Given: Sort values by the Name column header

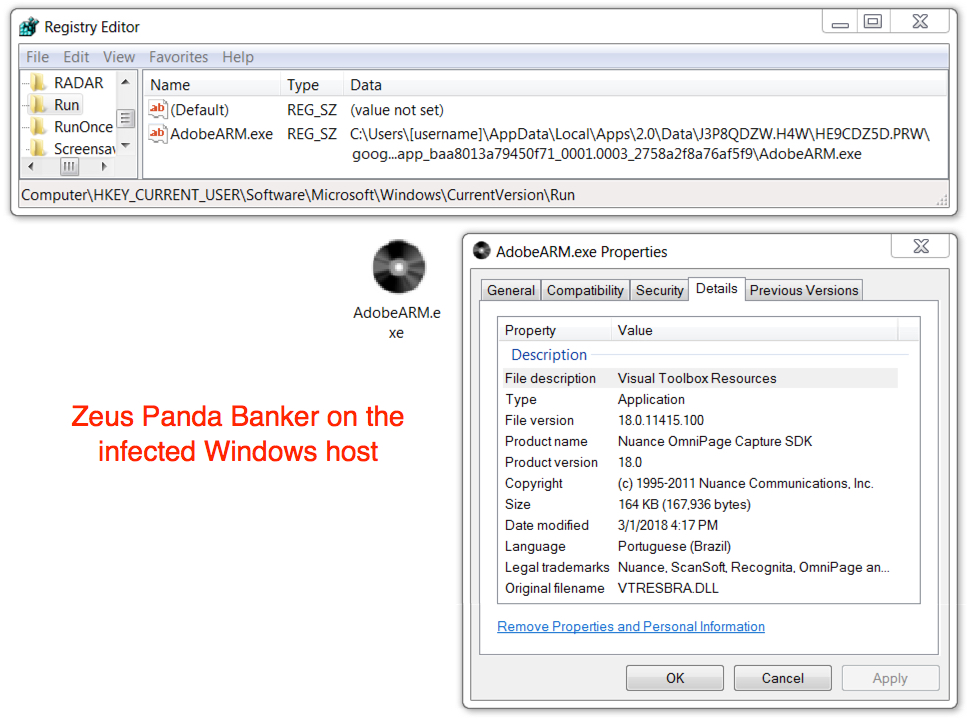Looking at the screenshot, I should [213, 85].
